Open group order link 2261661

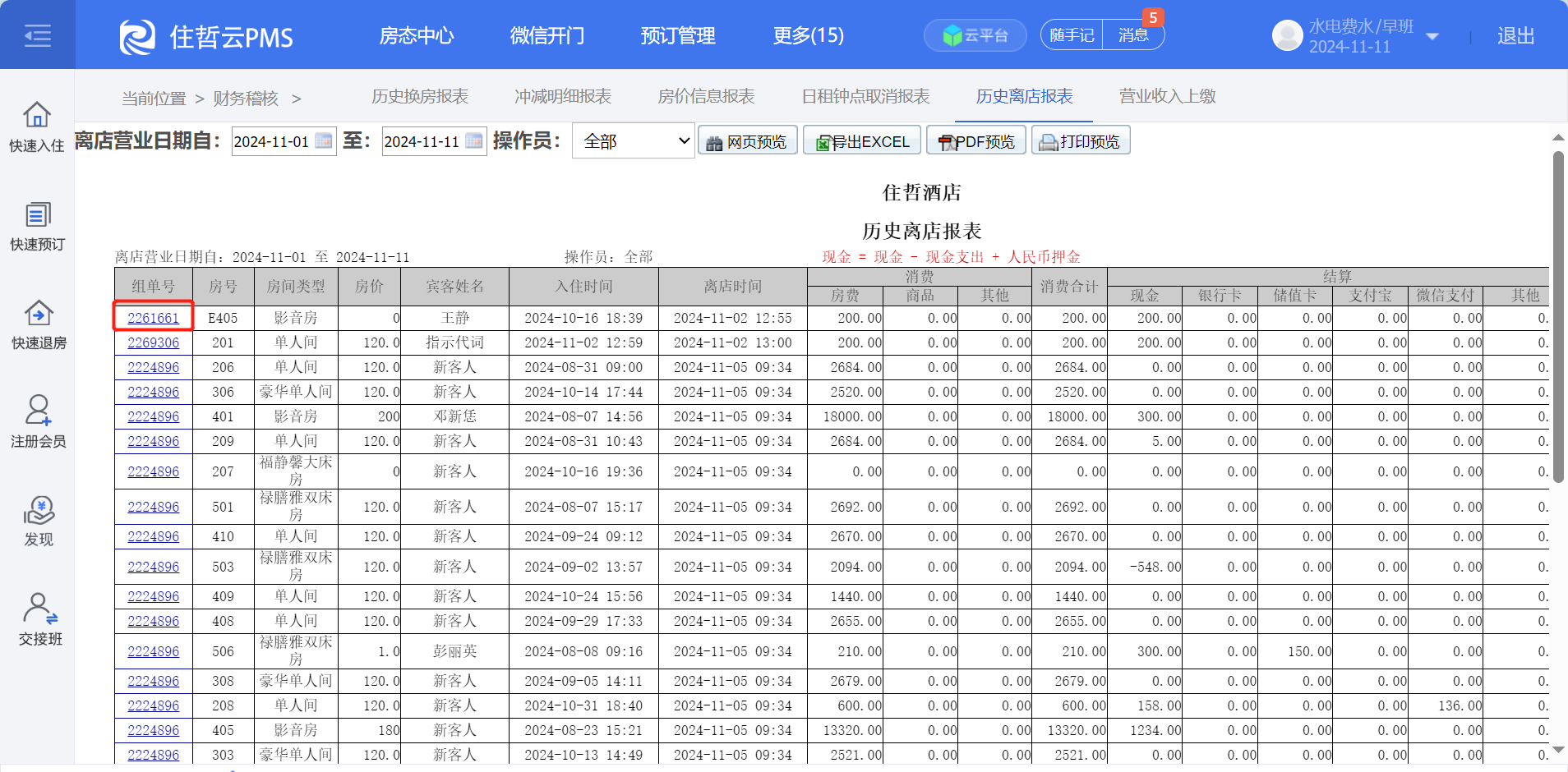(154, 318)
